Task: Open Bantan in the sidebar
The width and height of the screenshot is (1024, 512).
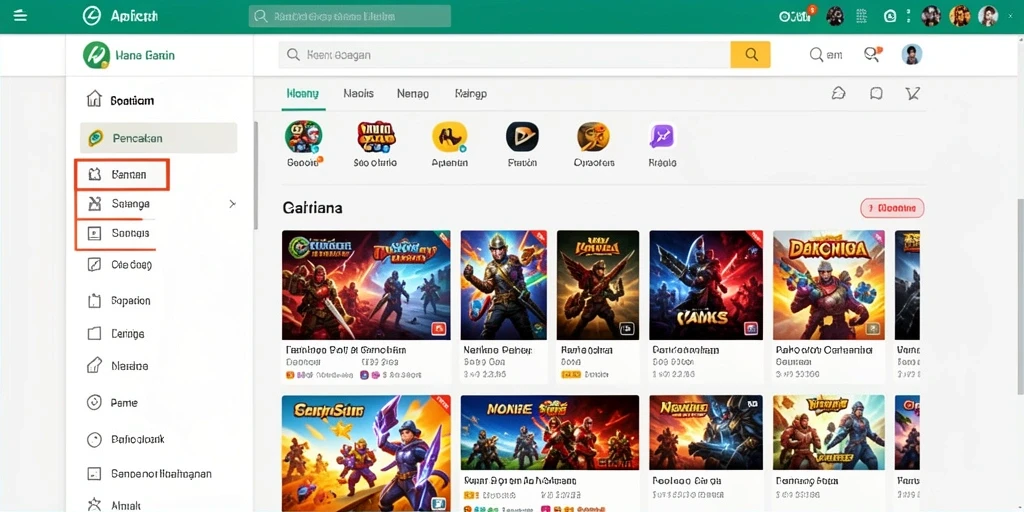Action: (x=122, y=174)
